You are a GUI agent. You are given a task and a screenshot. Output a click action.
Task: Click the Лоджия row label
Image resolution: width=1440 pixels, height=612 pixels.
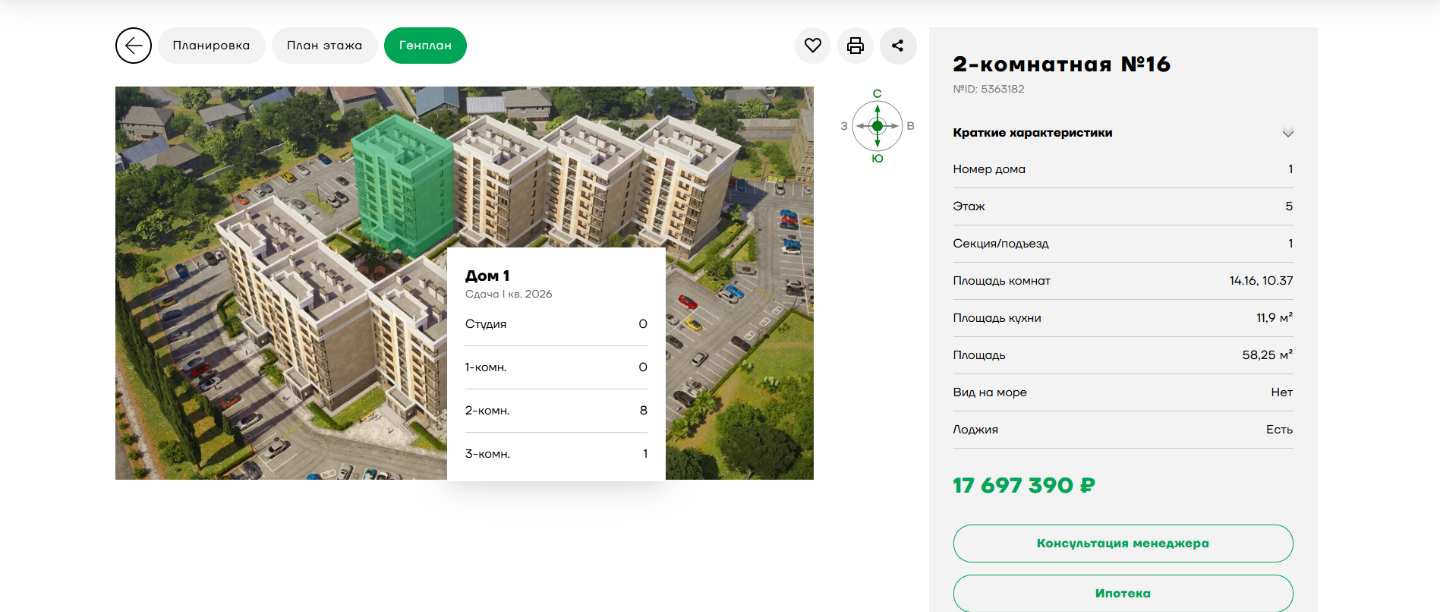(x=976, y=429)
